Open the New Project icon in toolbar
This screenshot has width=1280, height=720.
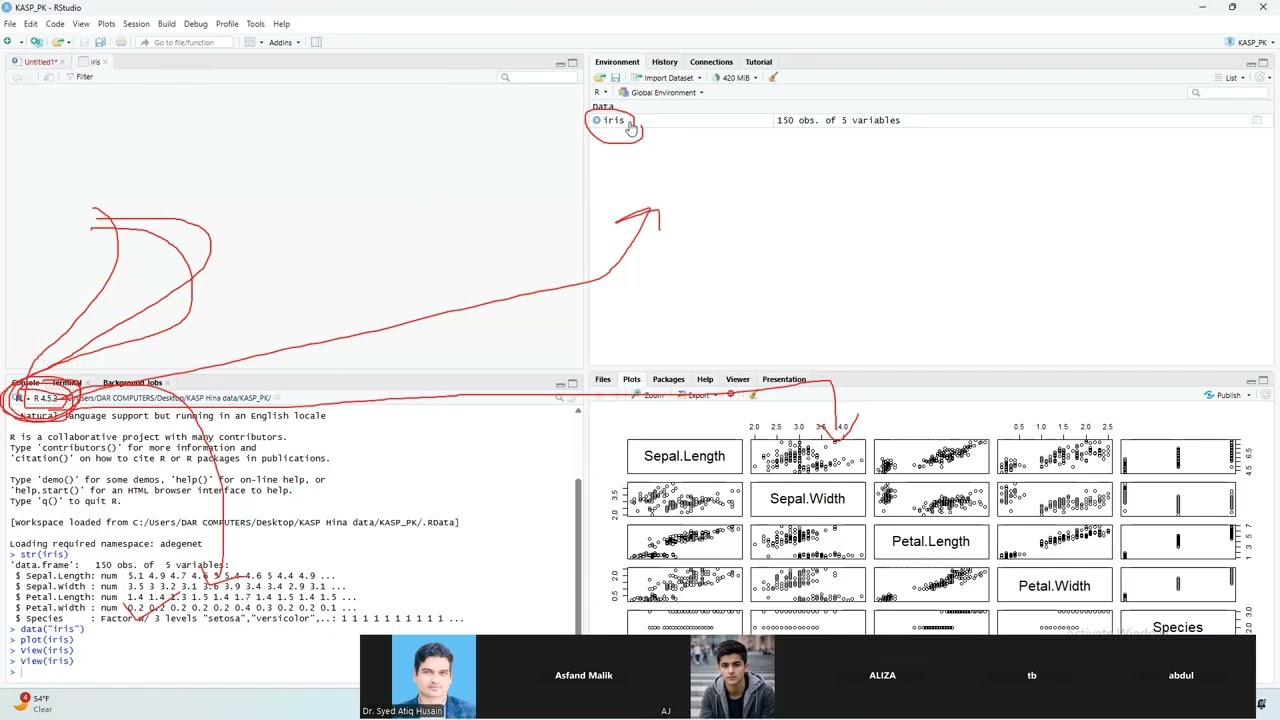36,42
